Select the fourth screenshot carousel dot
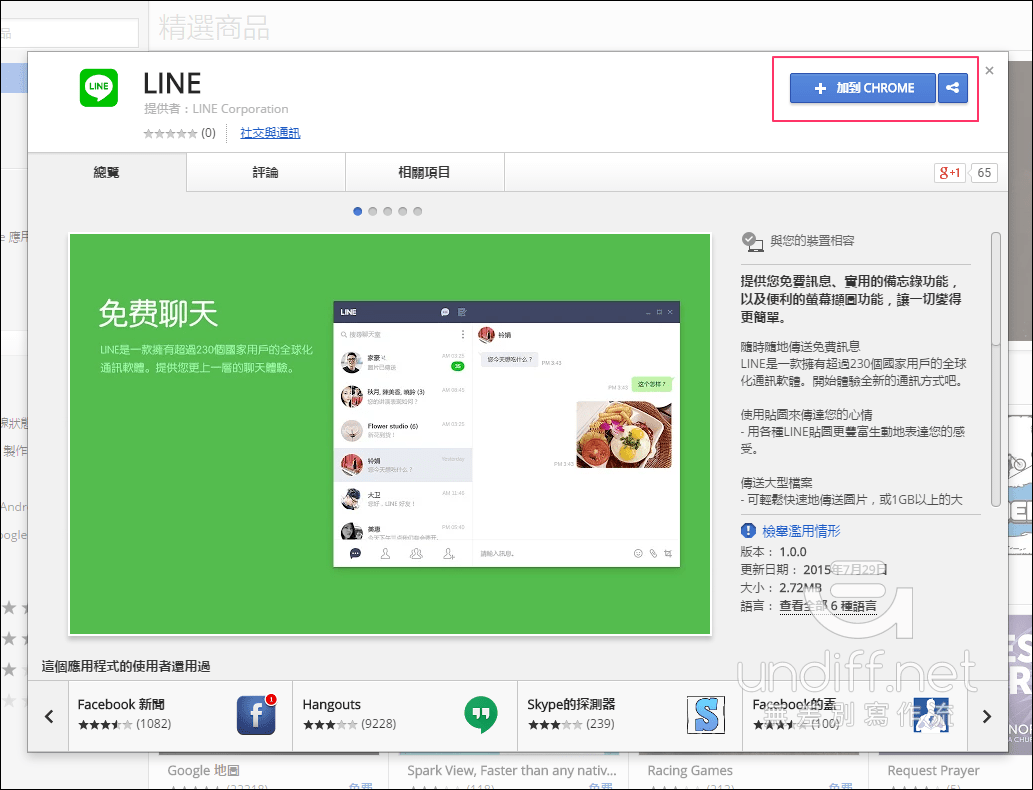 (x=403, y=212)
